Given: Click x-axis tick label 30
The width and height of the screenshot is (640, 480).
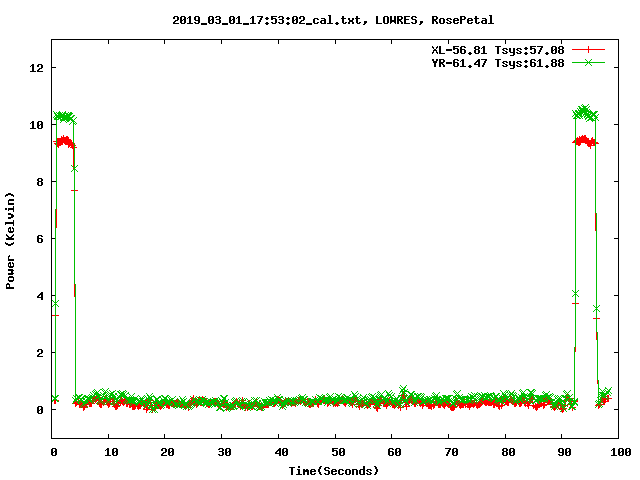Looking at the screenshot, I should click(224, 452).
